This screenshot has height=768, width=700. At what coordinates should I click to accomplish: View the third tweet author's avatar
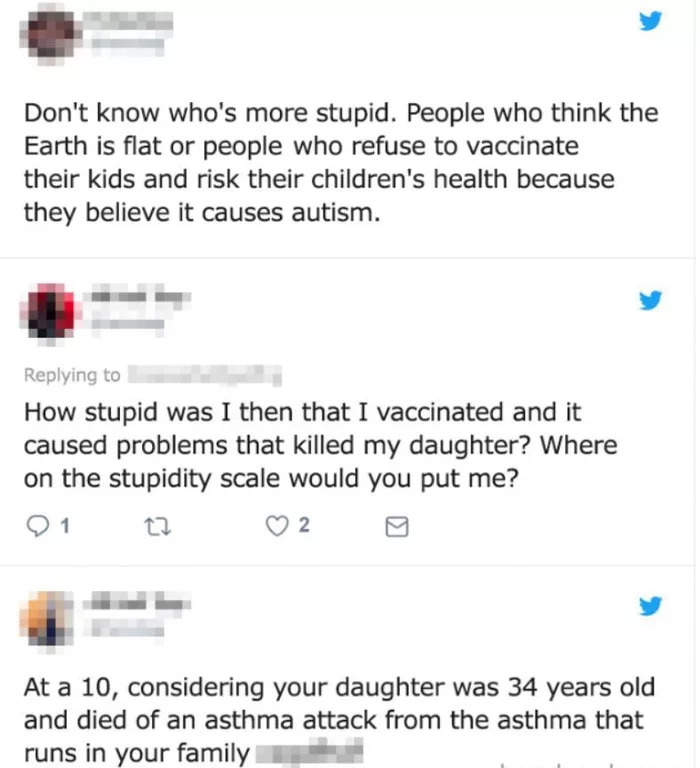48,614
